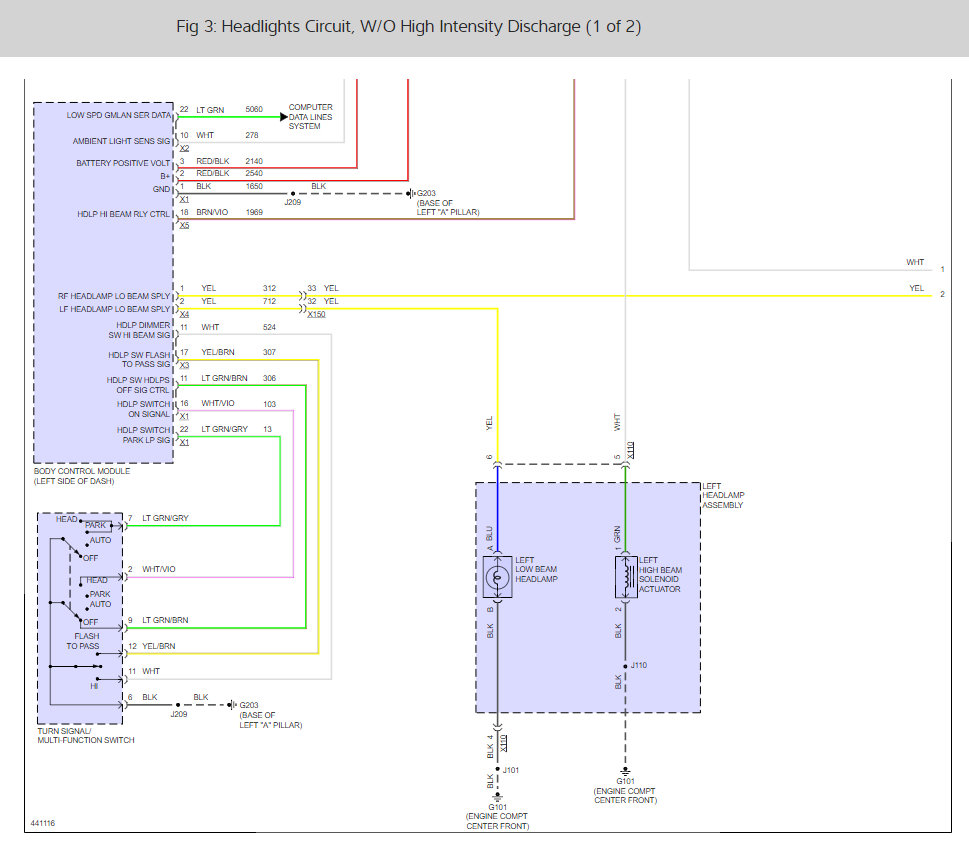Click the YEL/BRN label at BCM pin 17
This screenshot has width=969, height=842.
[218, 352]
